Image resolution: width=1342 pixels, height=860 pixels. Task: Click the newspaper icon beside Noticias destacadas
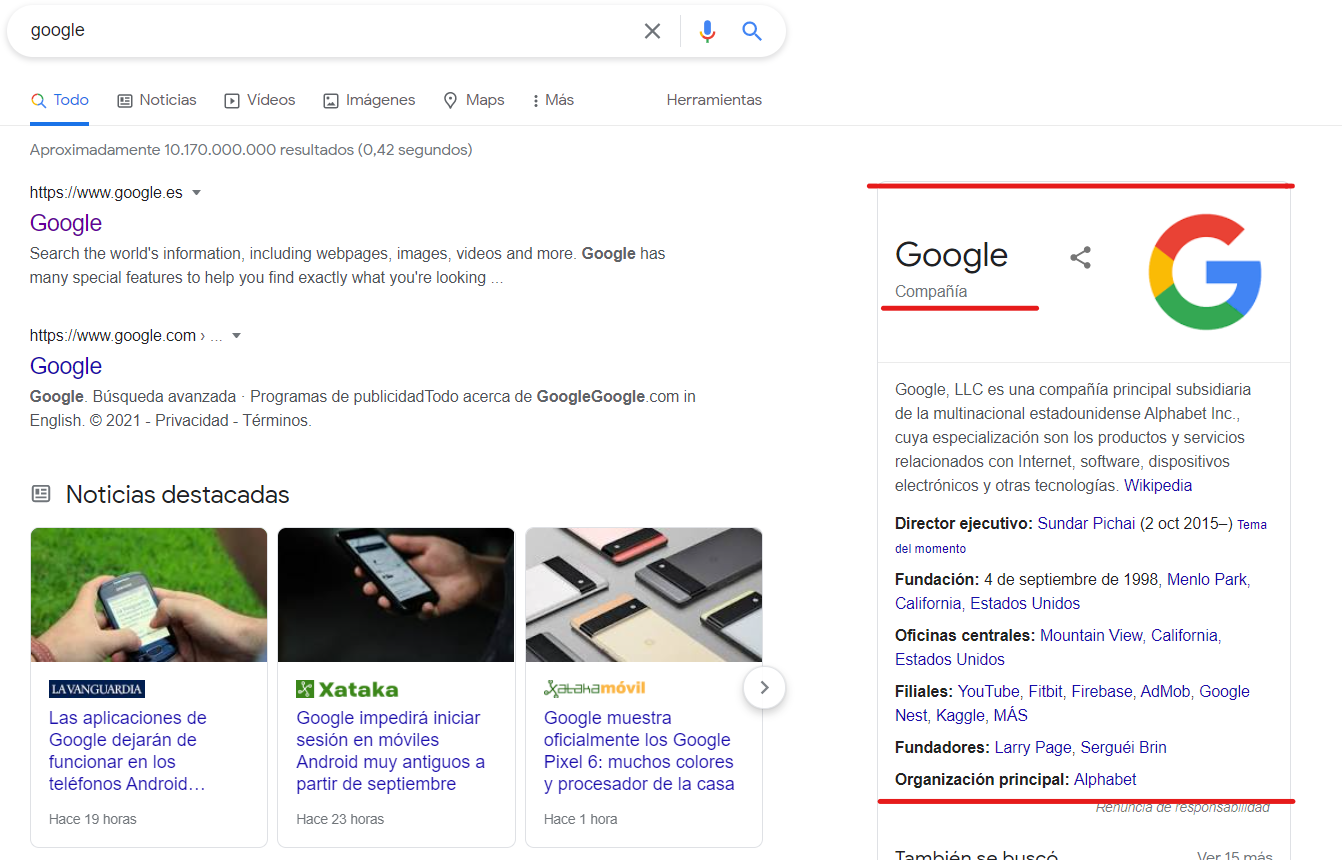[41, 493]
